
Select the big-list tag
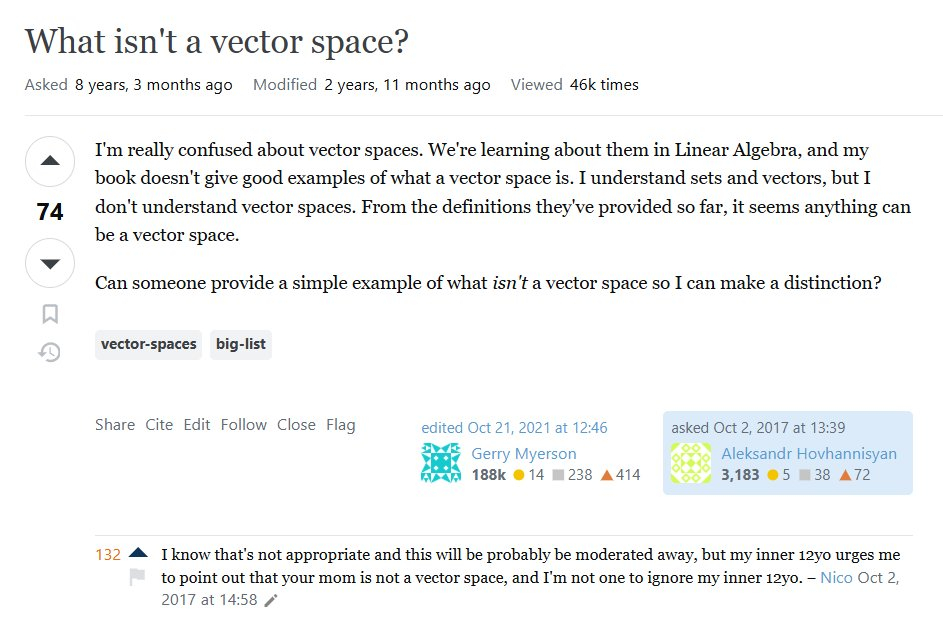pos(241,345)
